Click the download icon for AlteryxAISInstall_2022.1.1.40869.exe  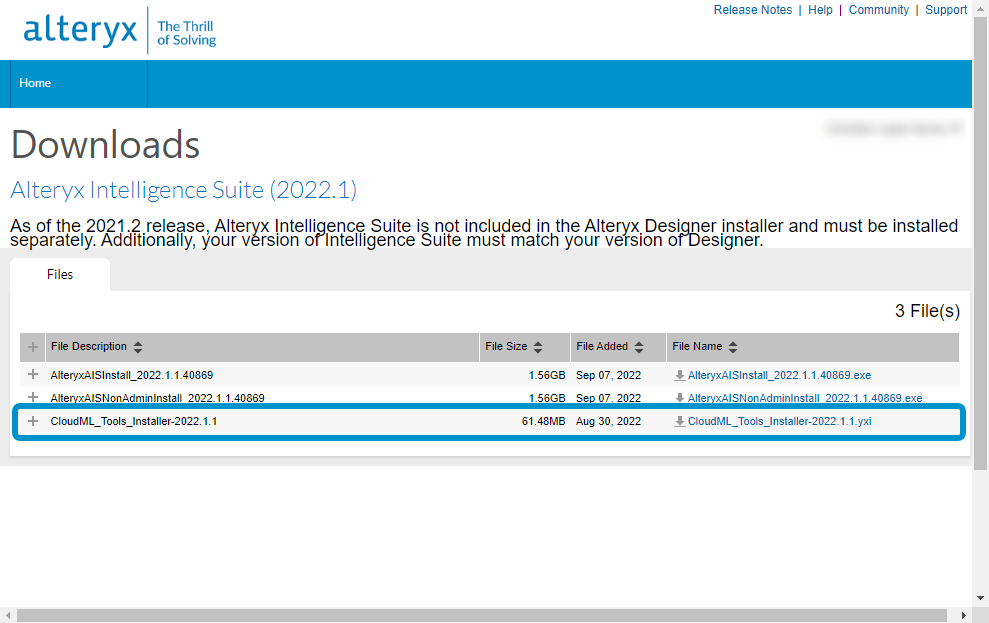(x=681, y=374)
